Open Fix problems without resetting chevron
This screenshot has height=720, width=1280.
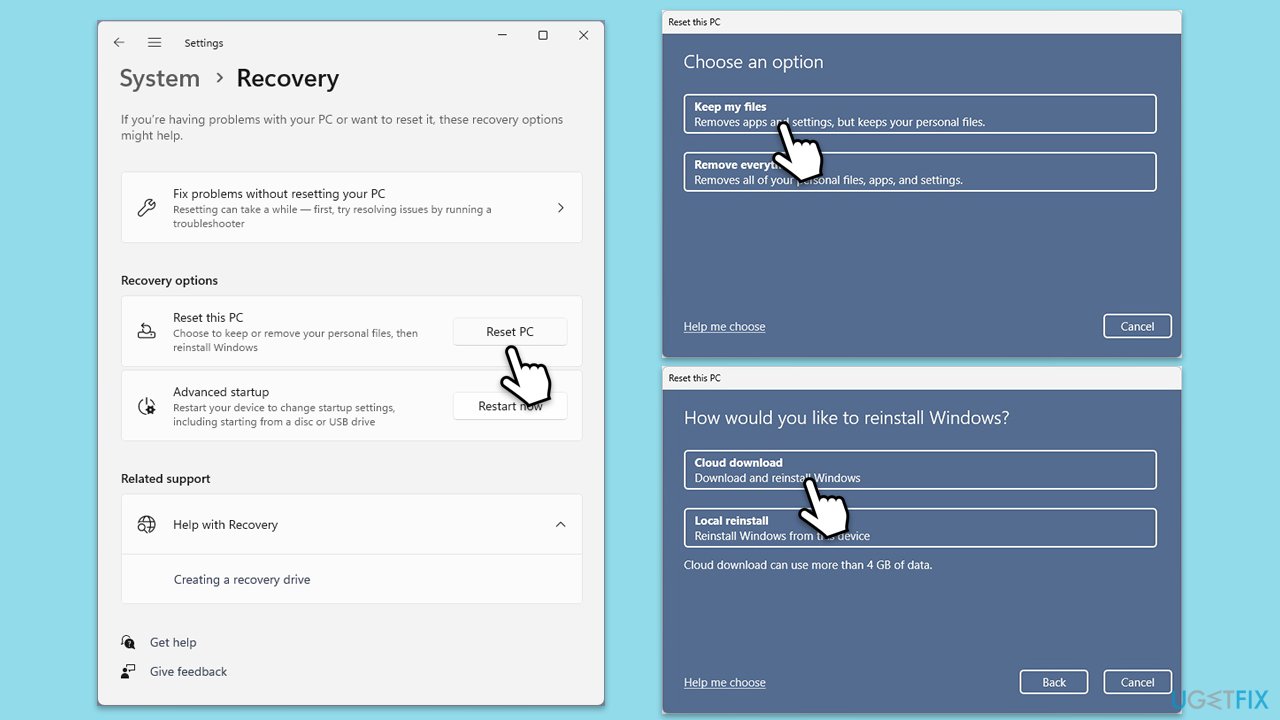[x=560, y=208]
